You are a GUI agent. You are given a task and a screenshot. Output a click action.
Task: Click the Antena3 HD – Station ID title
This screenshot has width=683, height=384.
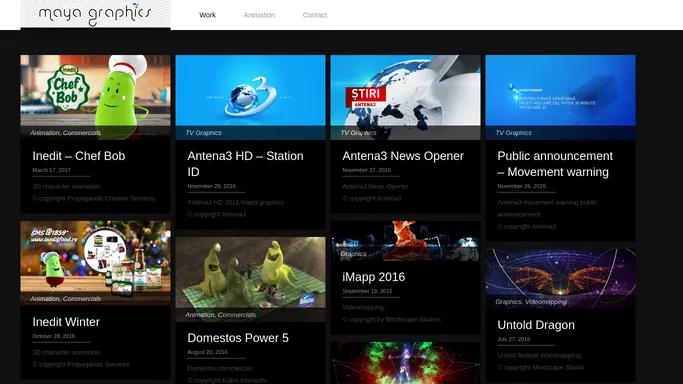245,164
